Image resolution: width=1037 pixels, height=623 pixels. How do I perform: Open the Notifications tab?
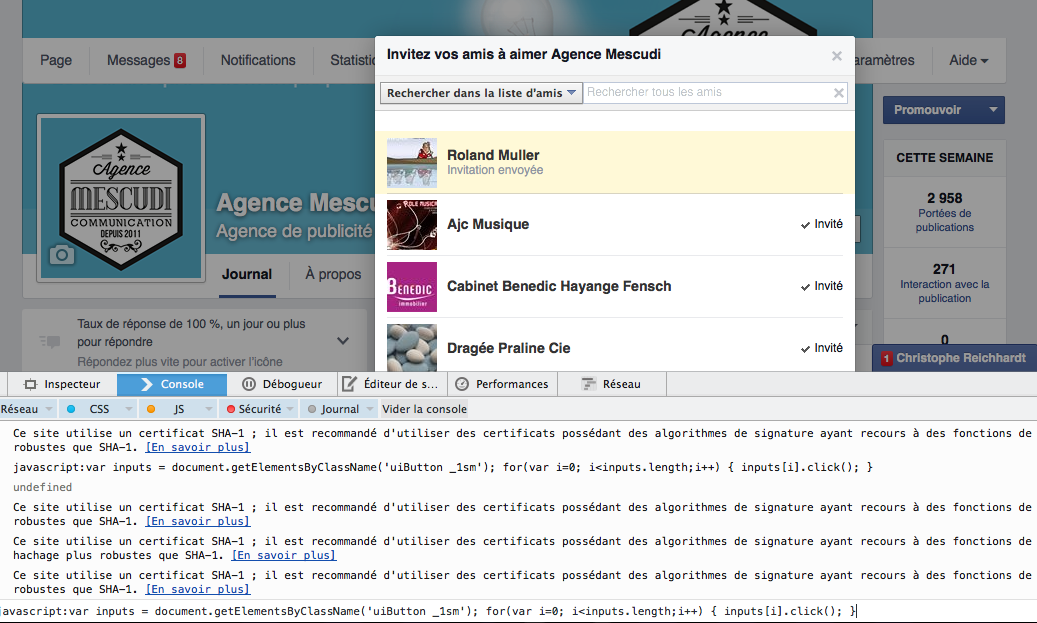(x=258, y=60)
